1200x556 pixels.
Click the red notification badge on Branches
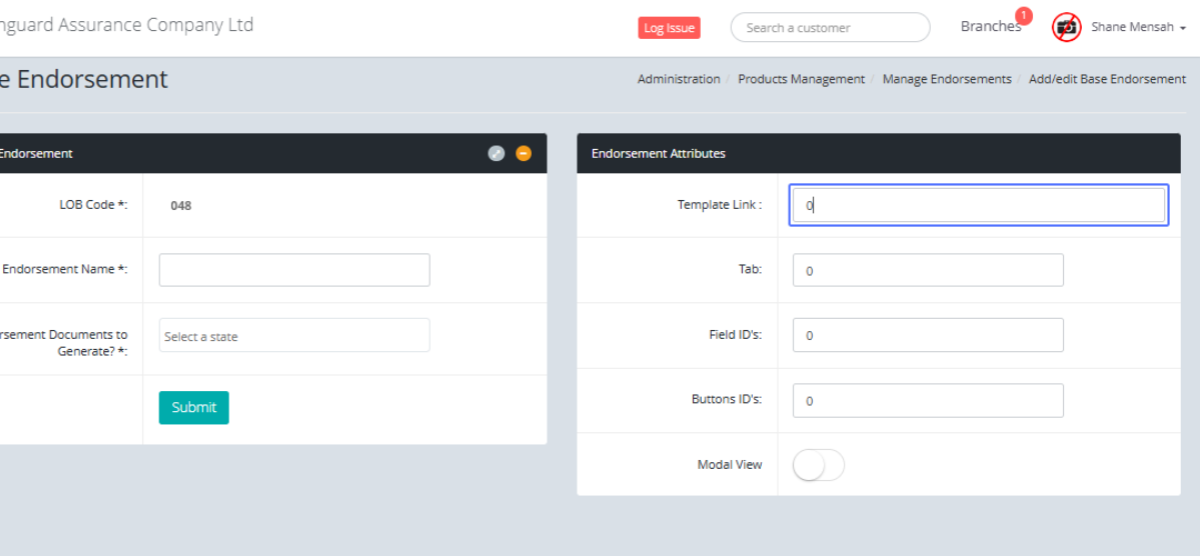(1023, 15)
